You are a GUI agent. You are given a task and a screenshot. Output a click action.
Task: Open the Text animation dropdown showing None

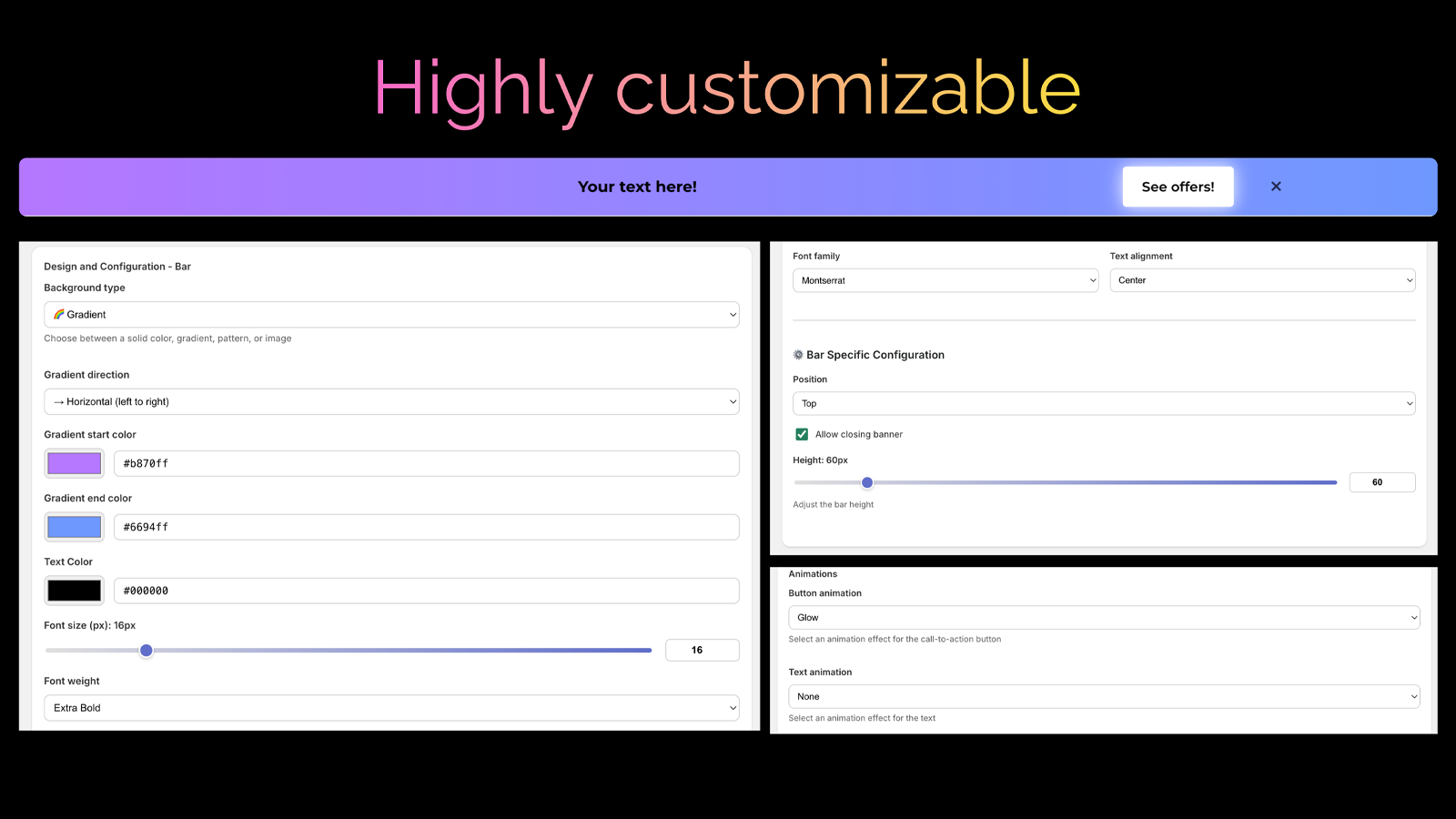click(x=1103, y=696)
